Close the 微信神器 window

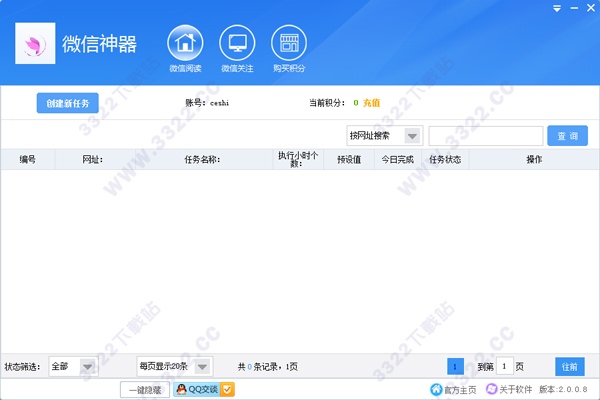pos(591,8)
